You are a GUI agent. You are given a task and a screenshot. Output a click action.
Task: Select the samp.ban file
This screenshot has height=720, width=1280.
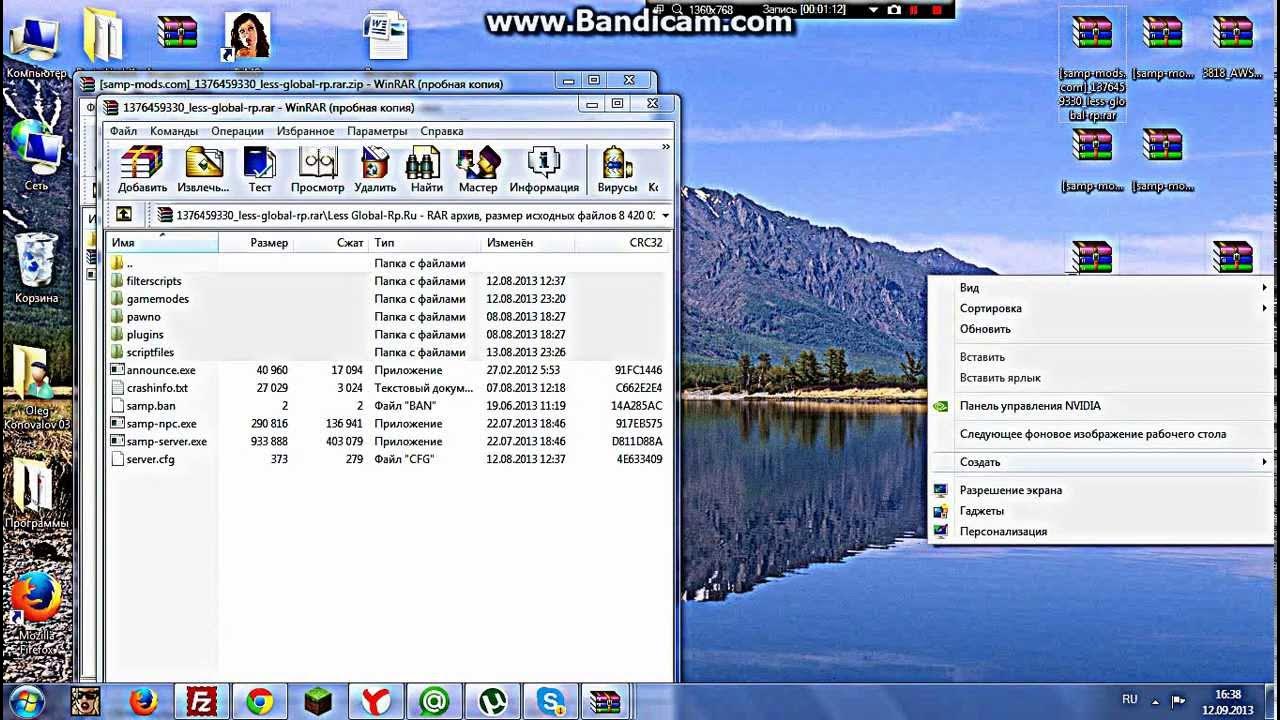(x=387, y=406)
